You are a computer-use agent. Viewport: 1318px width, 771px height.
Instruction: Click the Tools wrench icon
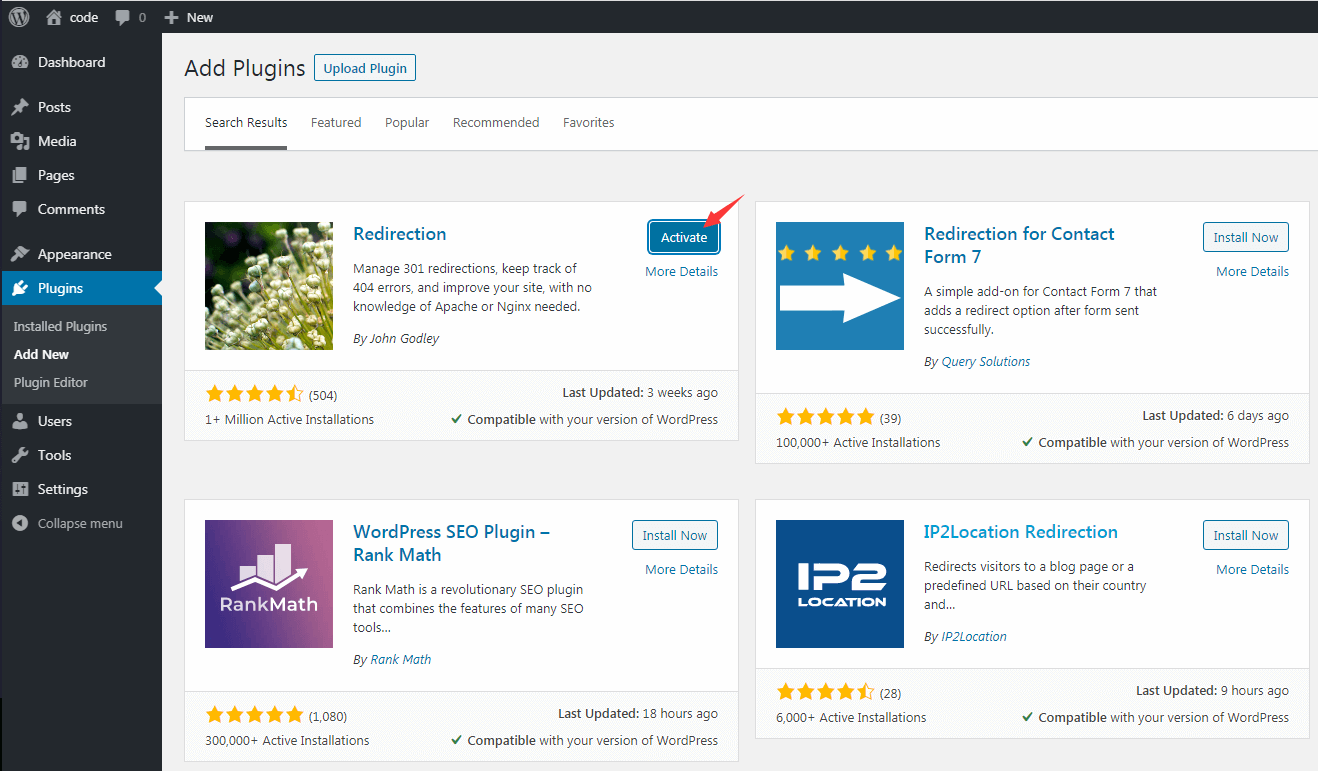(x=22, y=454)
